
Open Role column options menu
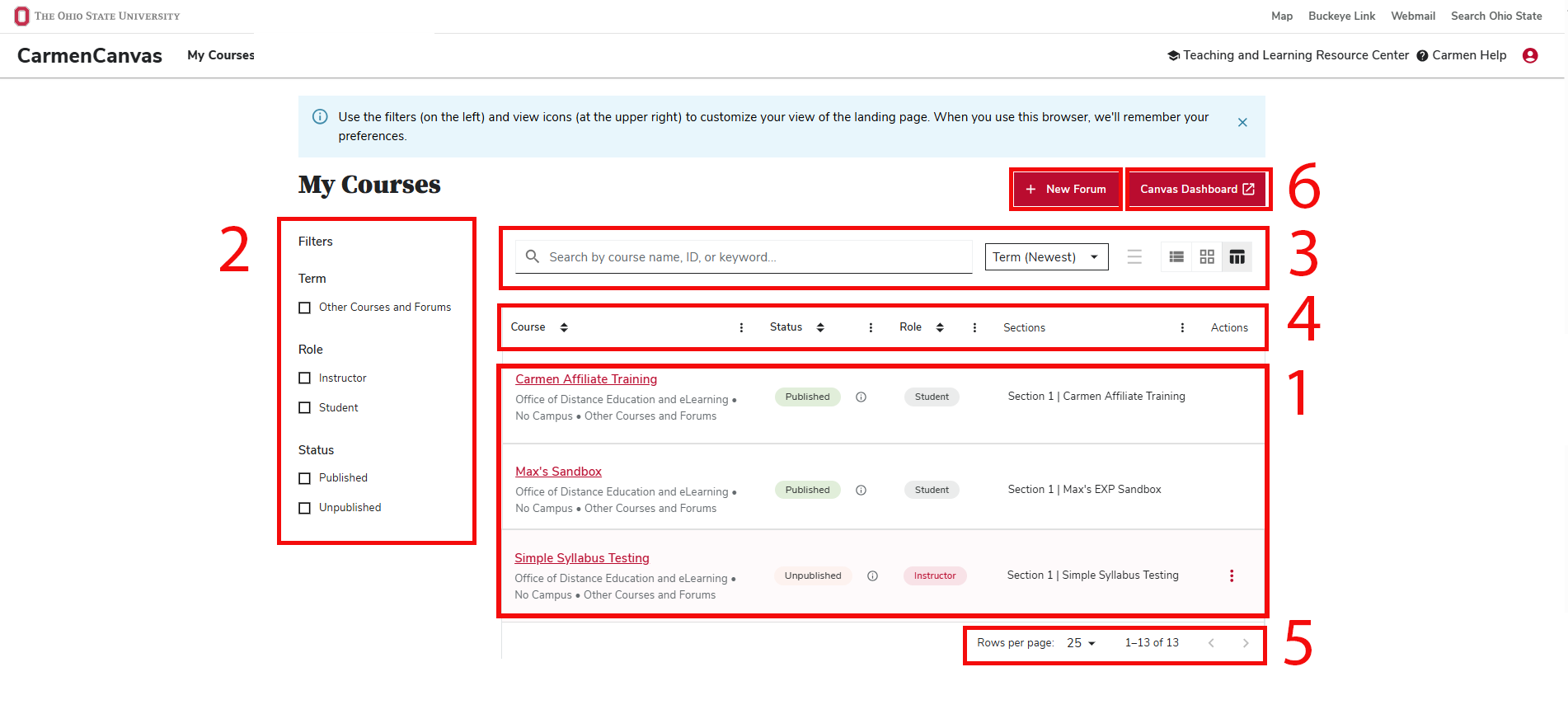[974, 327]
